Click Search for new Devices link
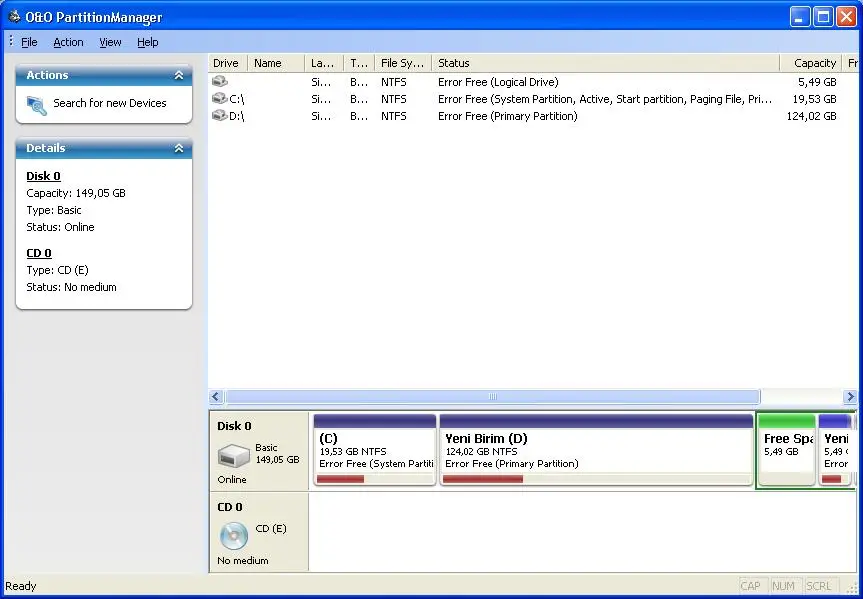Viewport: 863px width, 599px height. (110, 103)
